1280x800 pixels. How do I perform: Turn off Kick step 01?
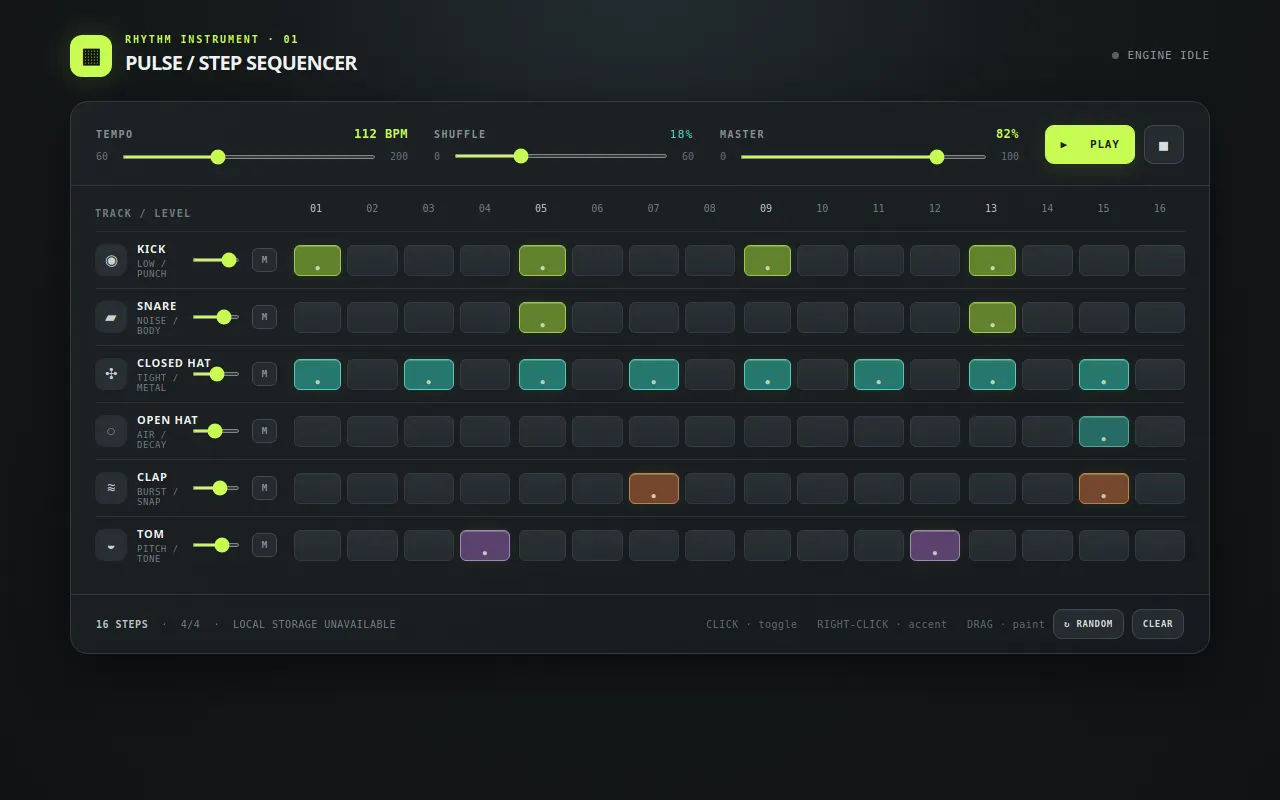click(x=317, y=260)
